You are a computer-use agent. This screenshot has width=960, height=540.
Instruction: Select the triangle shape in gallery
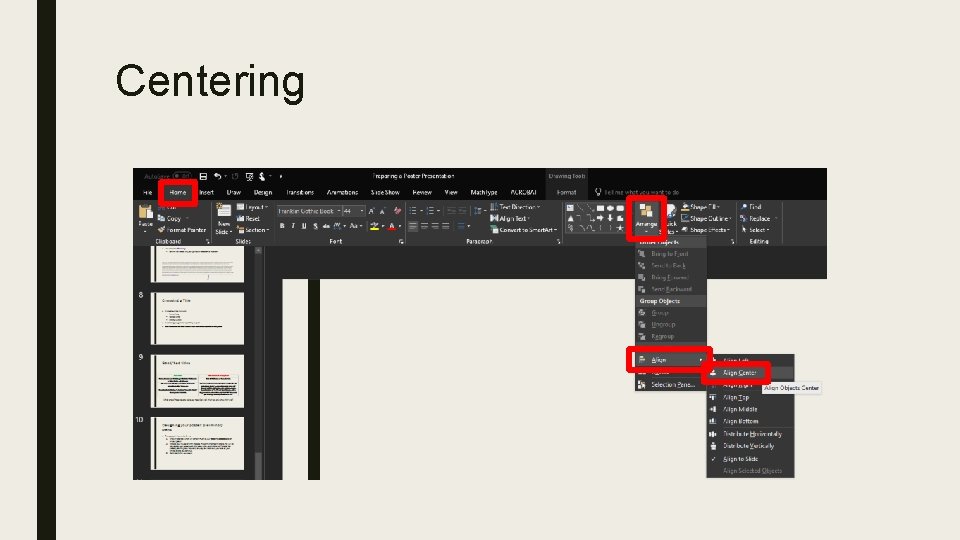click(571, 218)
